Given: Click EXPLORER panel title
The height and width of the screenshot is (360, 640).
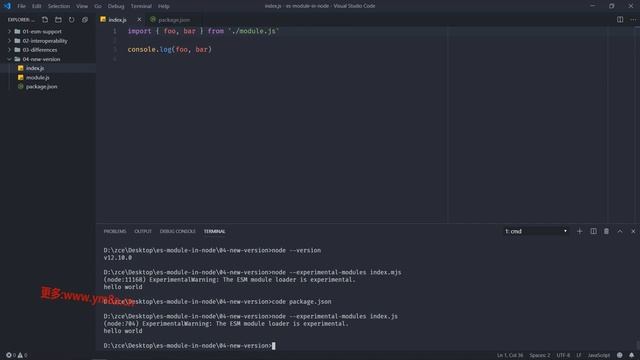Looking at the screenshot, I should (x=21, y=20).
